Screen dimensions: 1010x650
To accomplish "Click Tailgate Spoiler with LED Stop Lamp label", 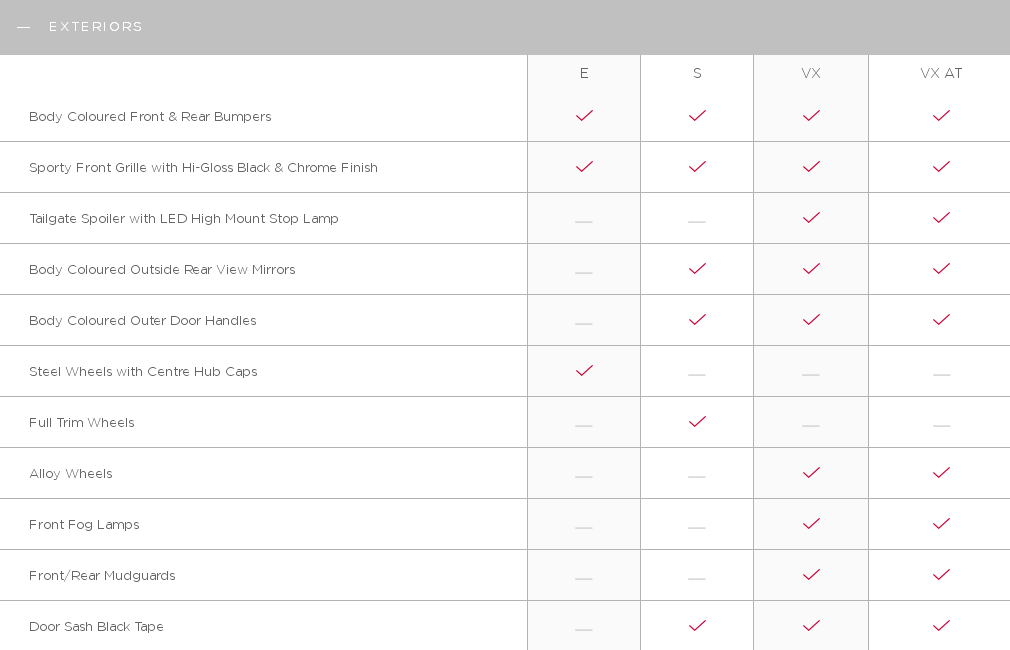I will [184, 219].
